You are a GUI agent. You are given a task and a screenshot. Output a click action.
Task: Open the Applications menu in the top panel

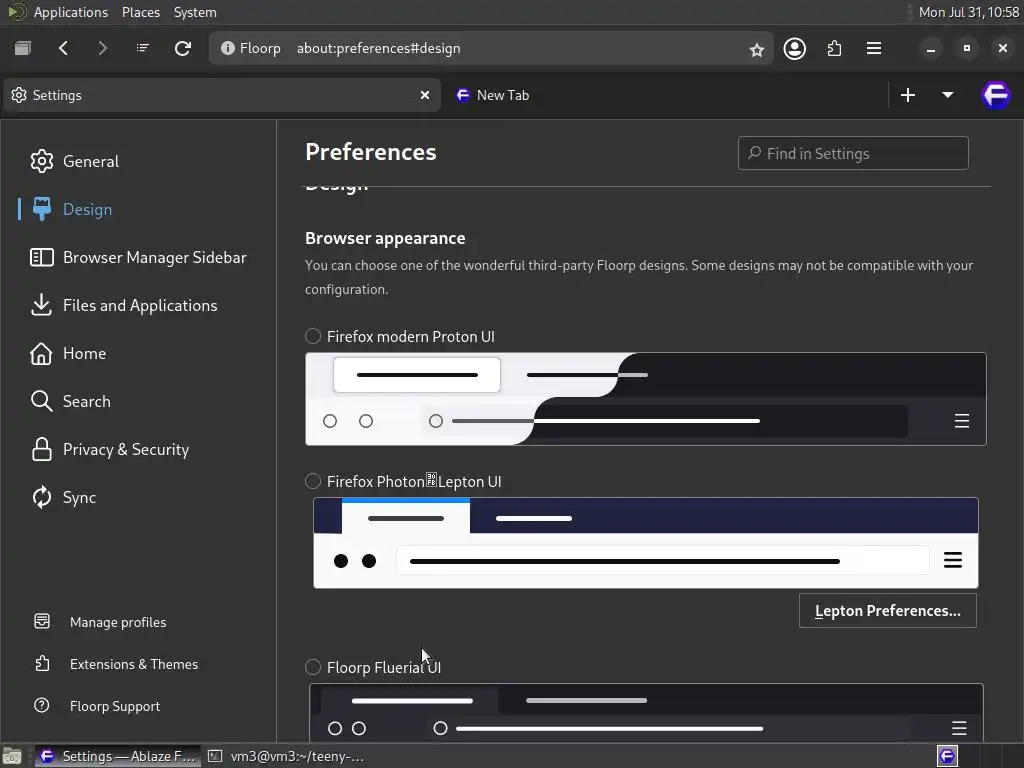pos(71,12)
